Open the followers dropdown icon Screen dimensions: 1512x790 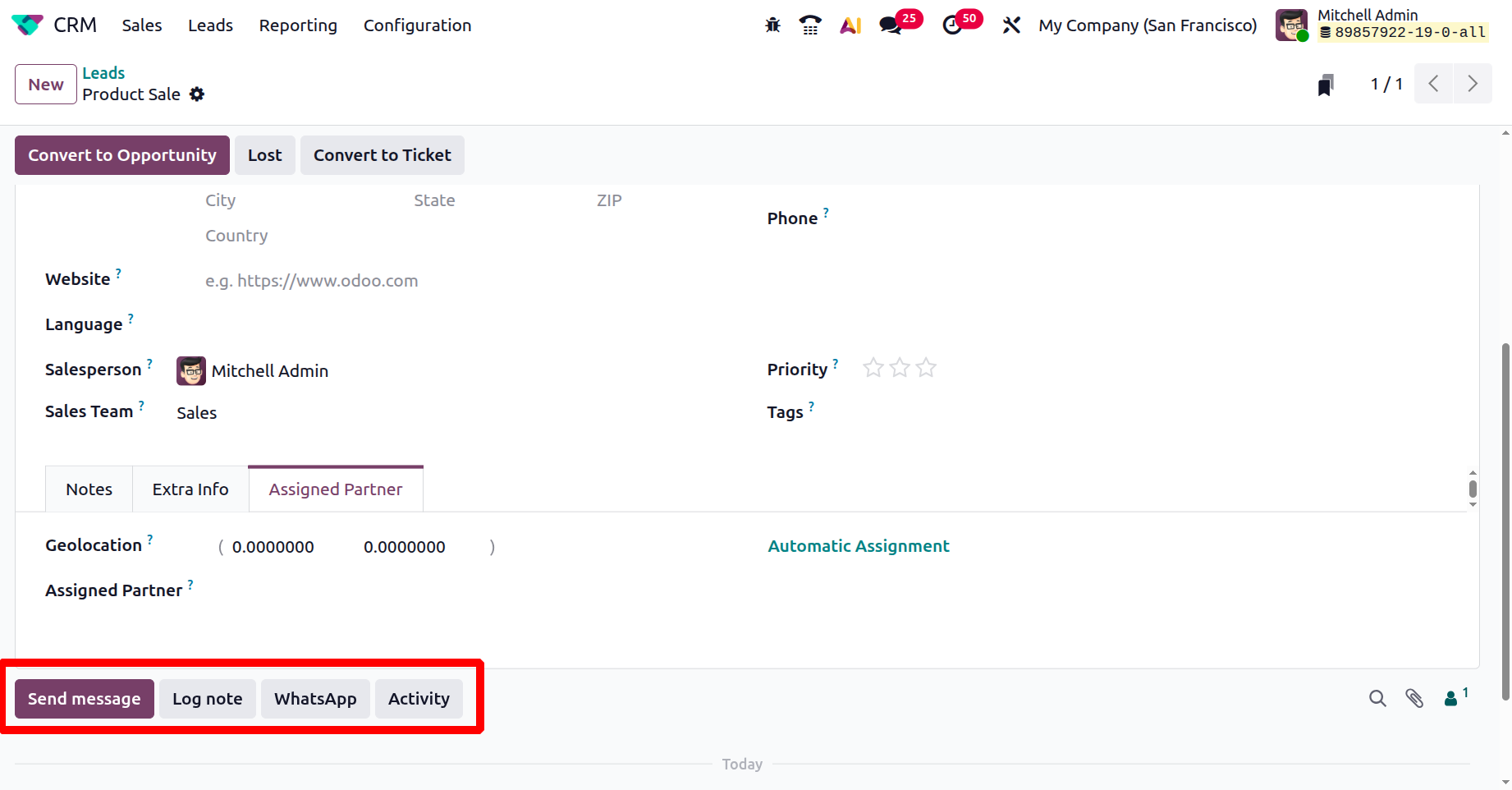(1455, 698)
